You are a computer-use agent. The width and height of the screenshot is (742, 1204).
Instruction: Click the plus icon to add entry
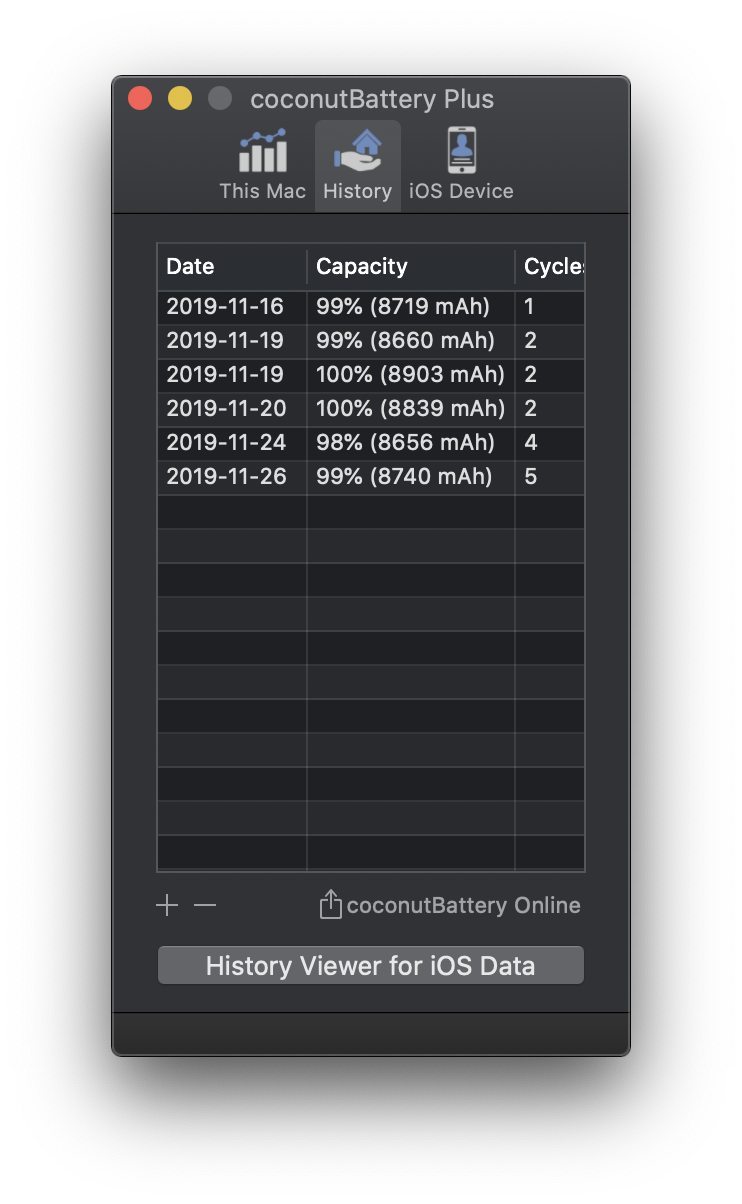pos(167,906)
